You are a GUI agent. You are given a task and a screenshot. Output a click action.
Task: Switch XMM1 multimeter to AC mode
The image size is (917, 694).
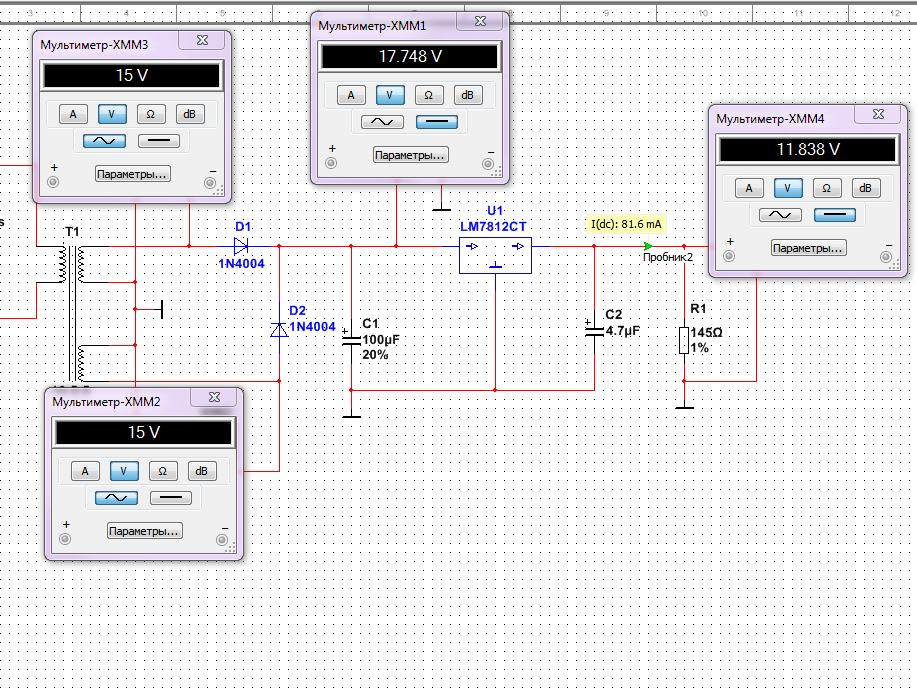tap(382, 122)
